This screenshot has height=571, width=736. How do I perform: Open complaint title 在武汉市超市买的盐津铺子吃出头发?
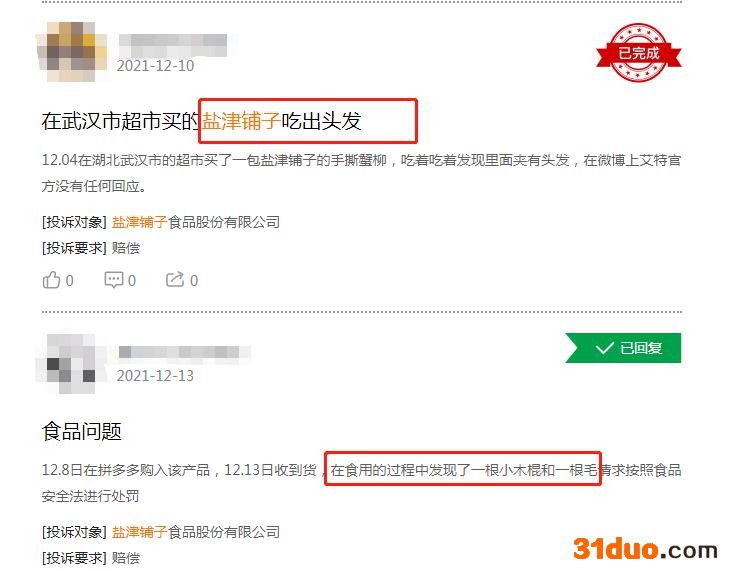(x=201, y=121)
